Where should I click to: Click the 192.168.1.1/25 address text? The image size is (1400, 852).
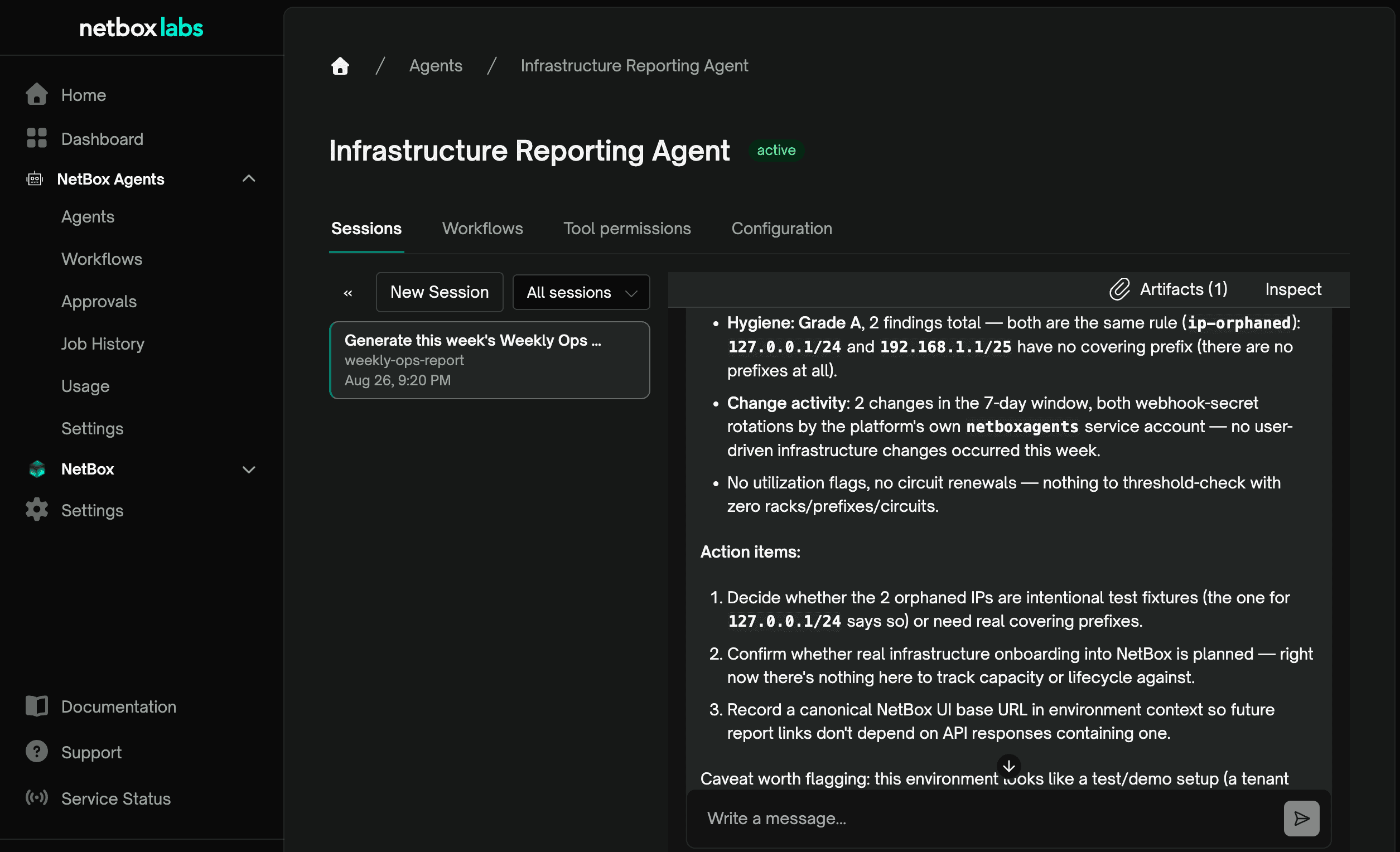(945, 346)
